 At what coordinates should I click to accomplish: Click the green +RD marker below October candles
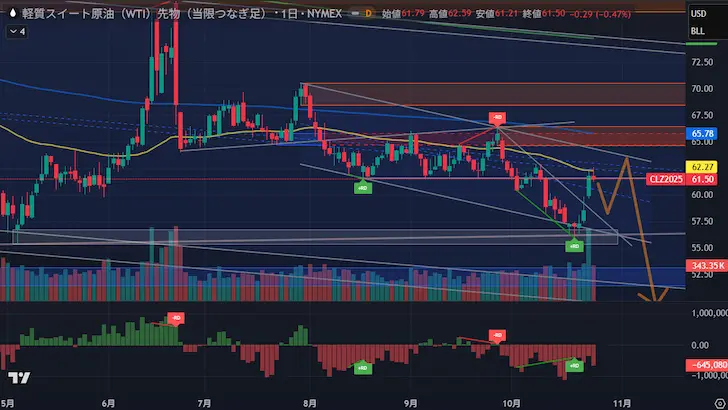coord(575,244)
